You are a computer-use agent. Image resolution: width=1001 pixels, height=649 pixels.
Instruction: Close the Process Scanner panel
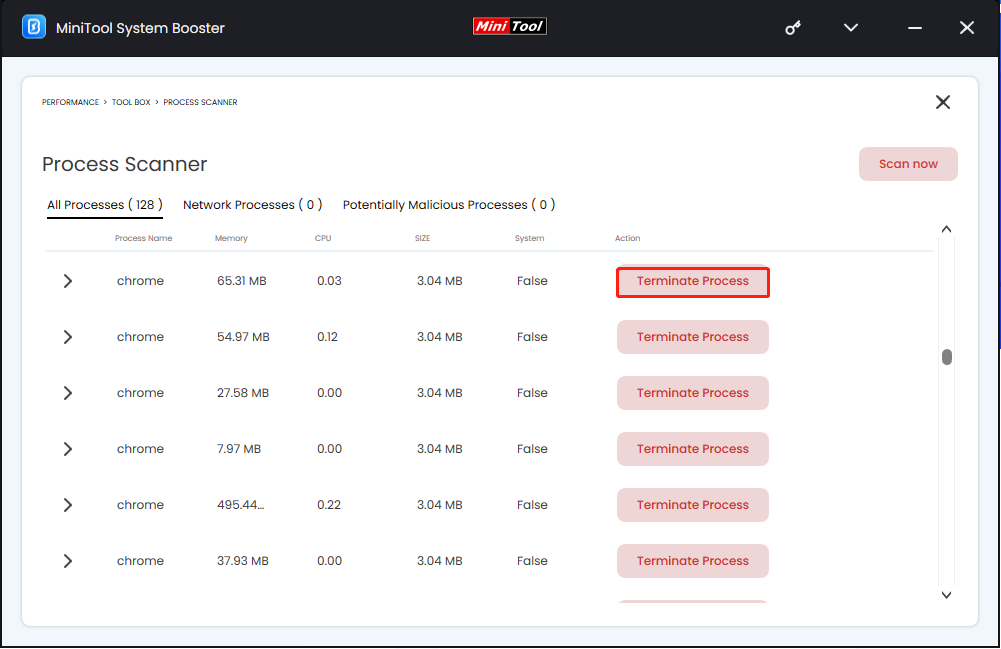[943, 102]
